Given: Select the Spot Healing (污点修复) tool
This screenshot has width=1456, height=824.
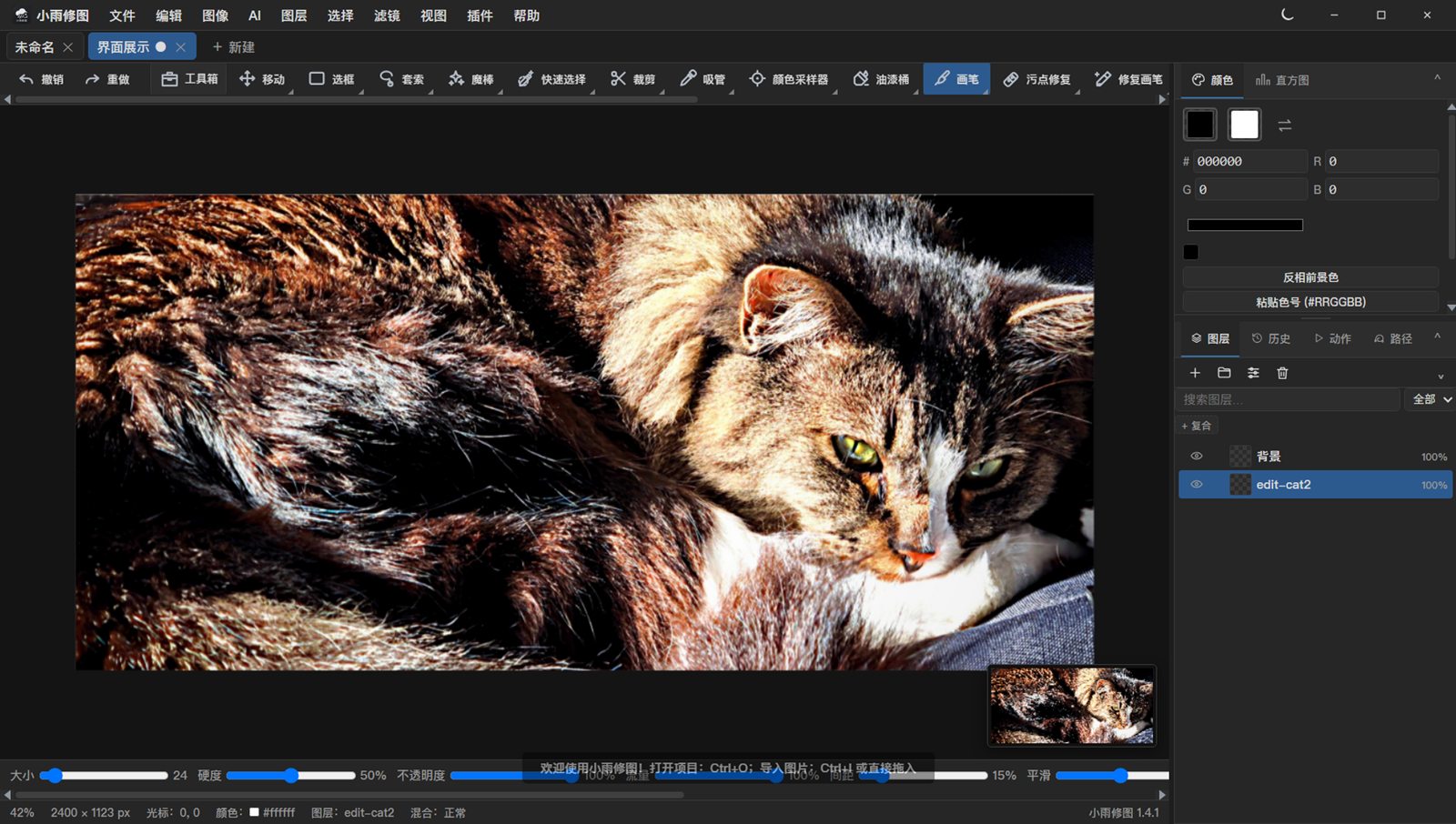Looking at the screenshot, I should click(1036, 79).
